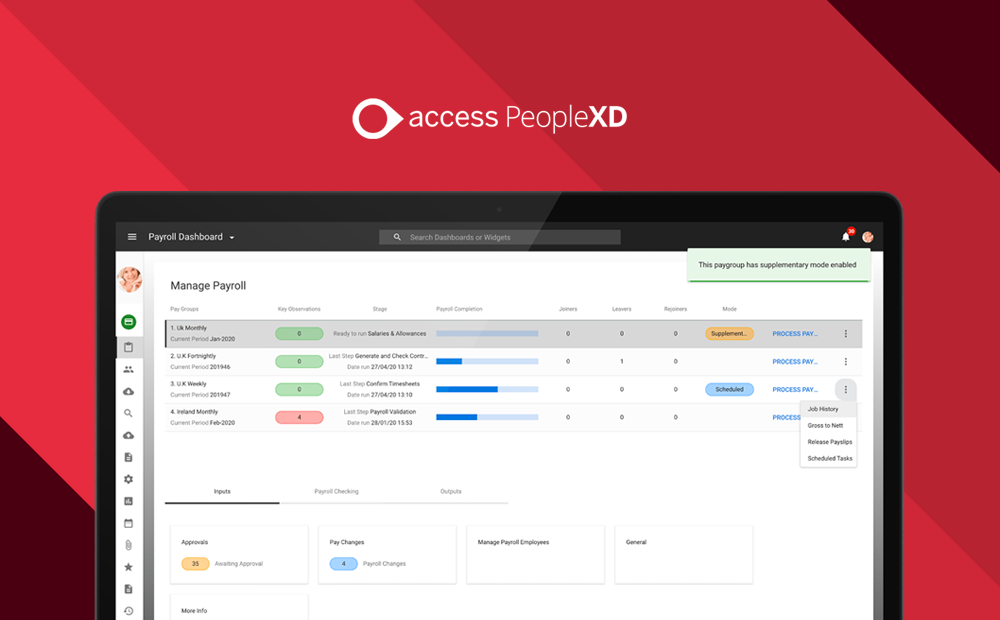
Task: Open the calendar icon in the sidebar
Action: coord(128,523)
